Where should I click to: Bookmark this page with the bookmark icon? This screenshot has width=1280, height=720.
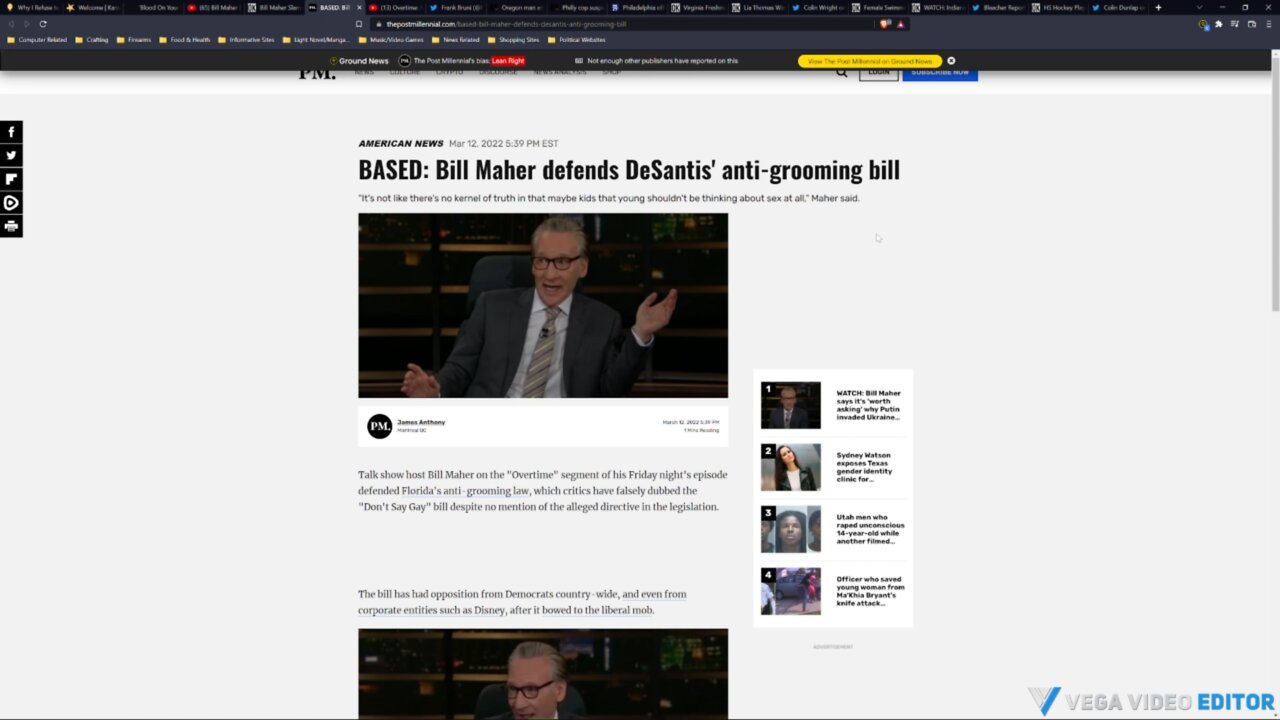pyautogui.click(x=359, y=24)
